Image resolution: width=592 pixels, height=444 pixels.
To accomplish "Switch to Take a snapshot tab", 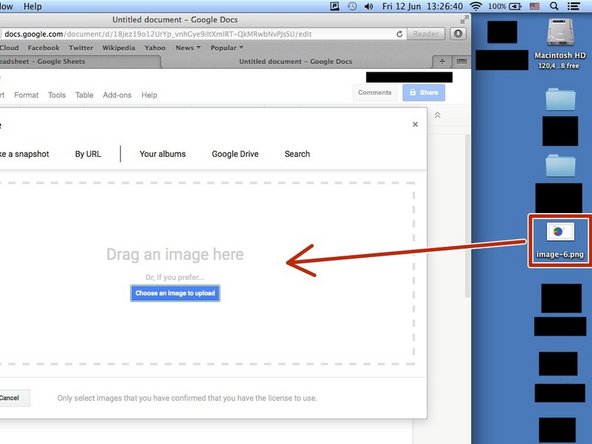I will coord(25,154).
